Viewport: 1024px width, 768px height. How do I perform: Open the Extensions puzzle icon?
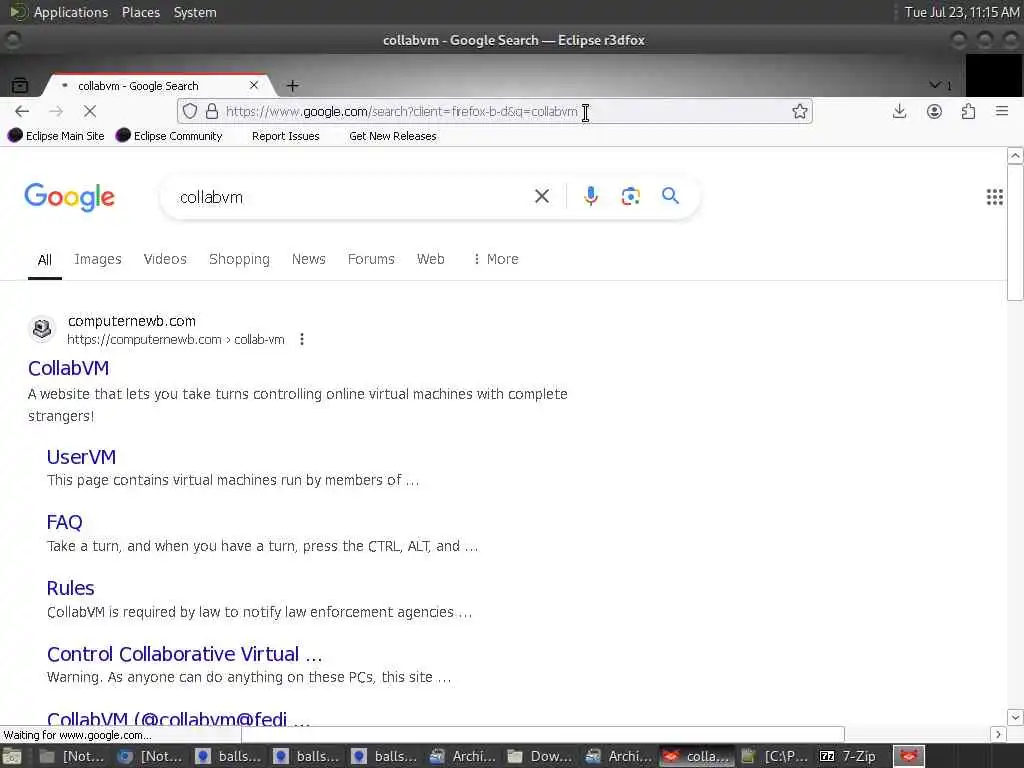tap(968, 112)
